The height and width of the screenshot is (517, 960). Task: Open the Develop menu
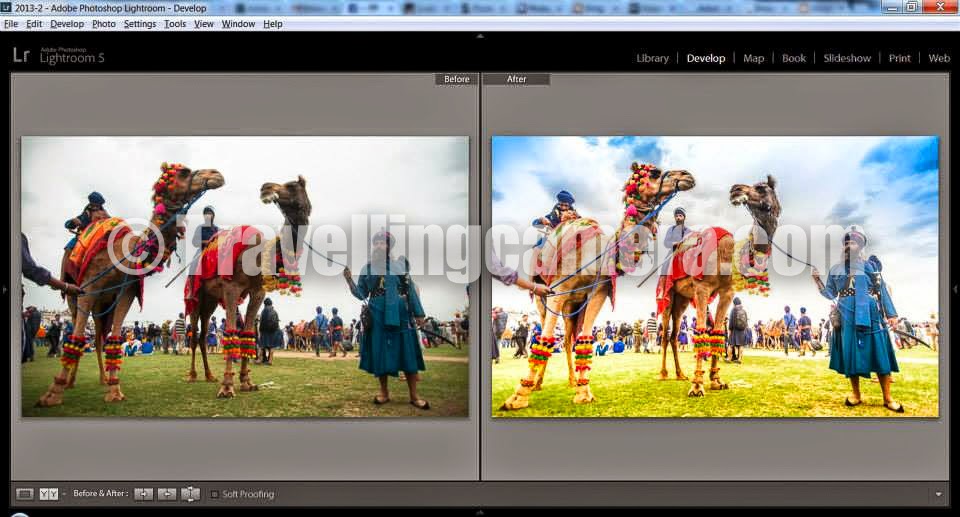point(67,24)
